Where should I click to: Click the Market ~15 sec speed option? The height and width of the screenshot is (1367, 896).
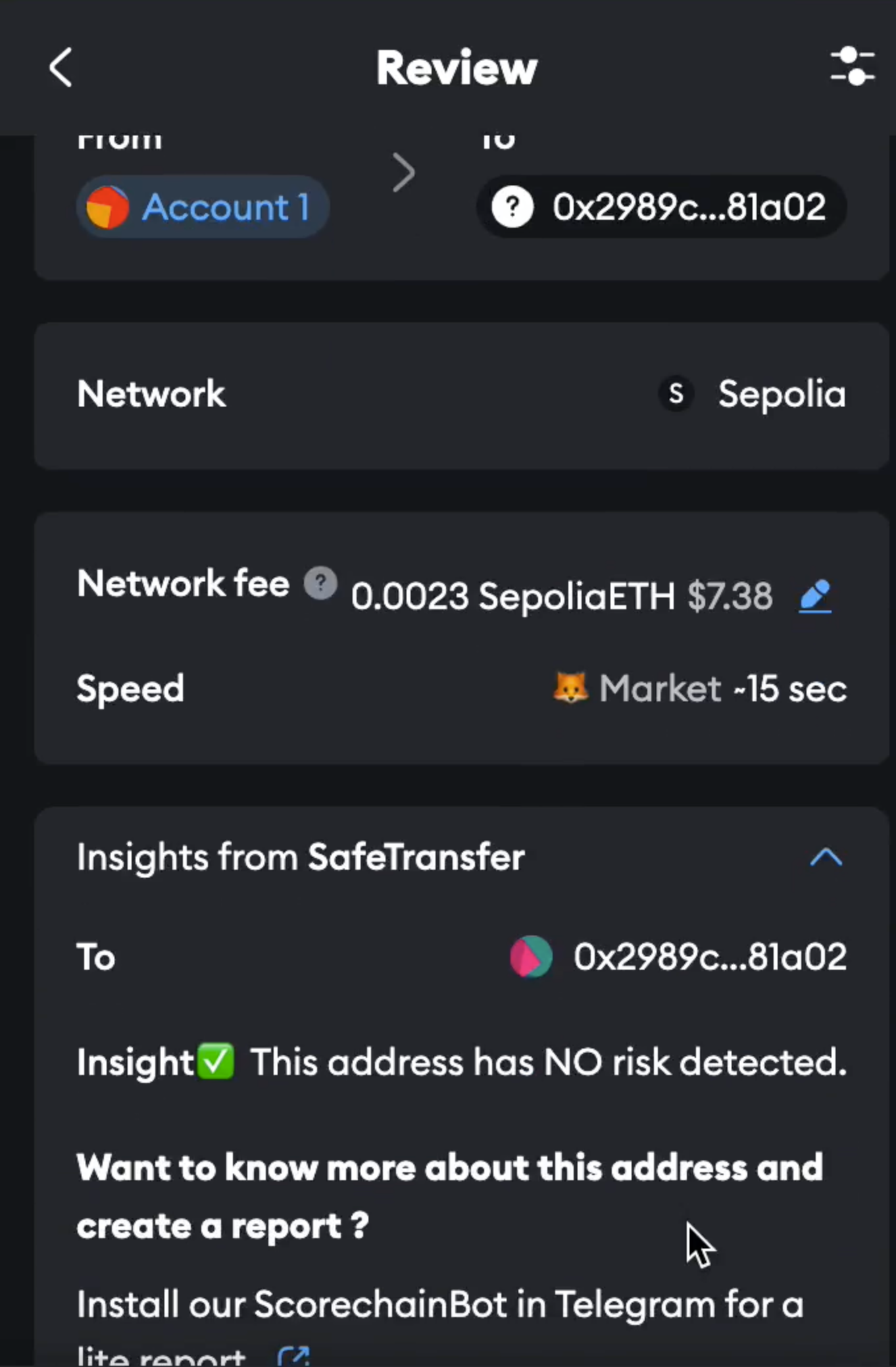pos(723,689)
